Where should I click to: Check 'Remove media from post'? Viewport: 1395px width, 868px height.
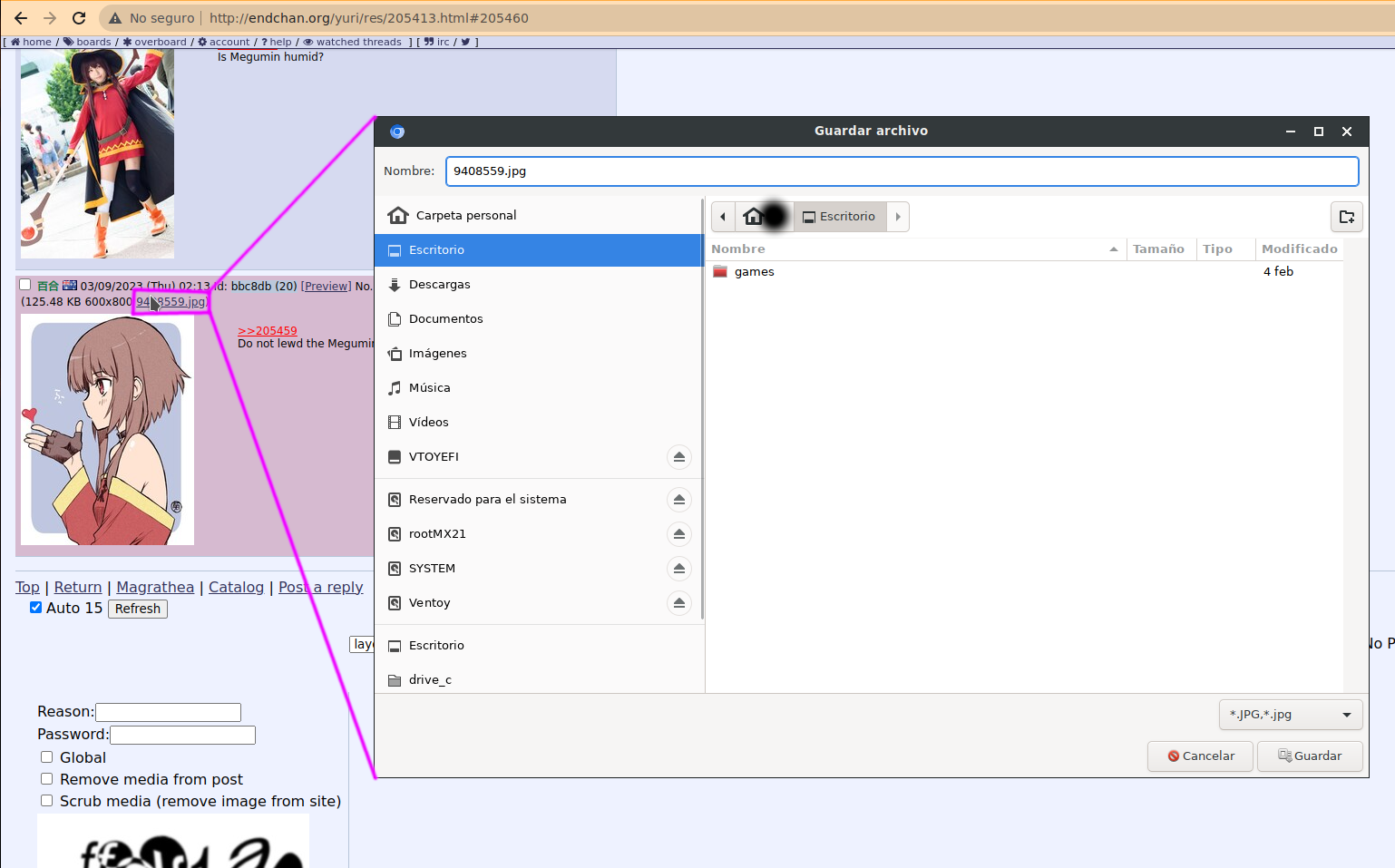click(x=46, y=778)
